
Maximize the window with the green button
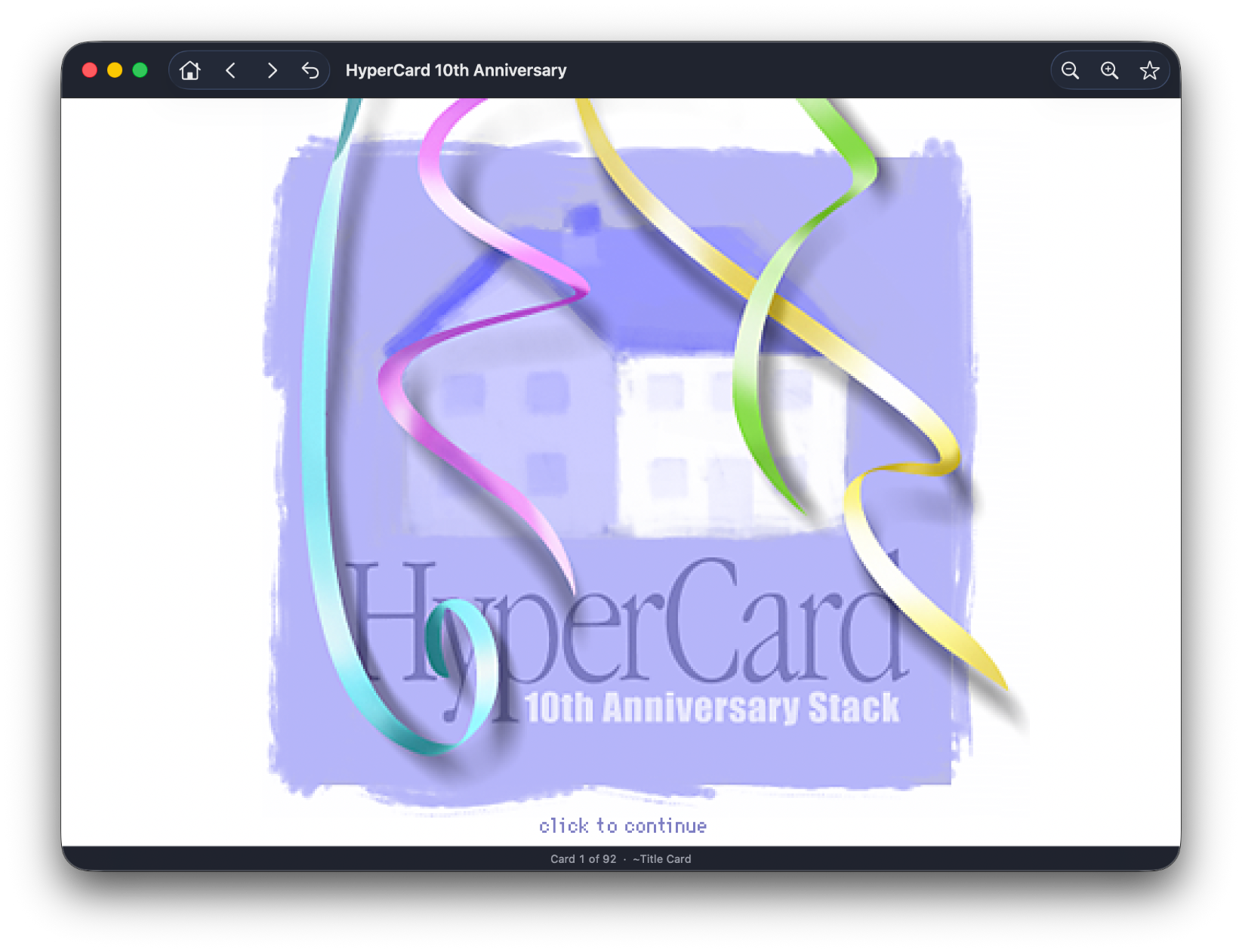pos(140,70)
